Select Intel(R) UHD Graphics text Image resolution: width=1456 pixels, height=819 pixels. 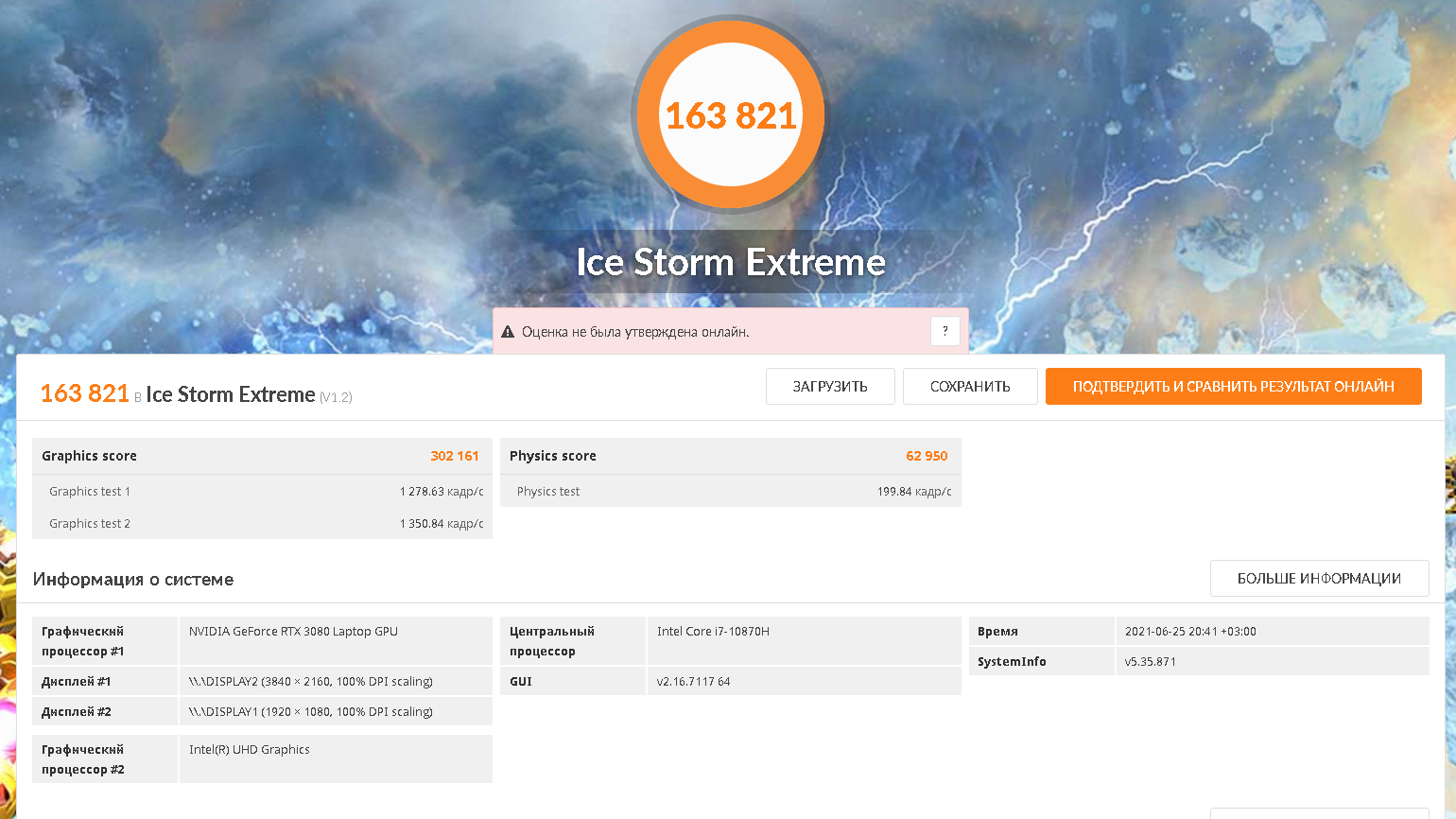250,750
